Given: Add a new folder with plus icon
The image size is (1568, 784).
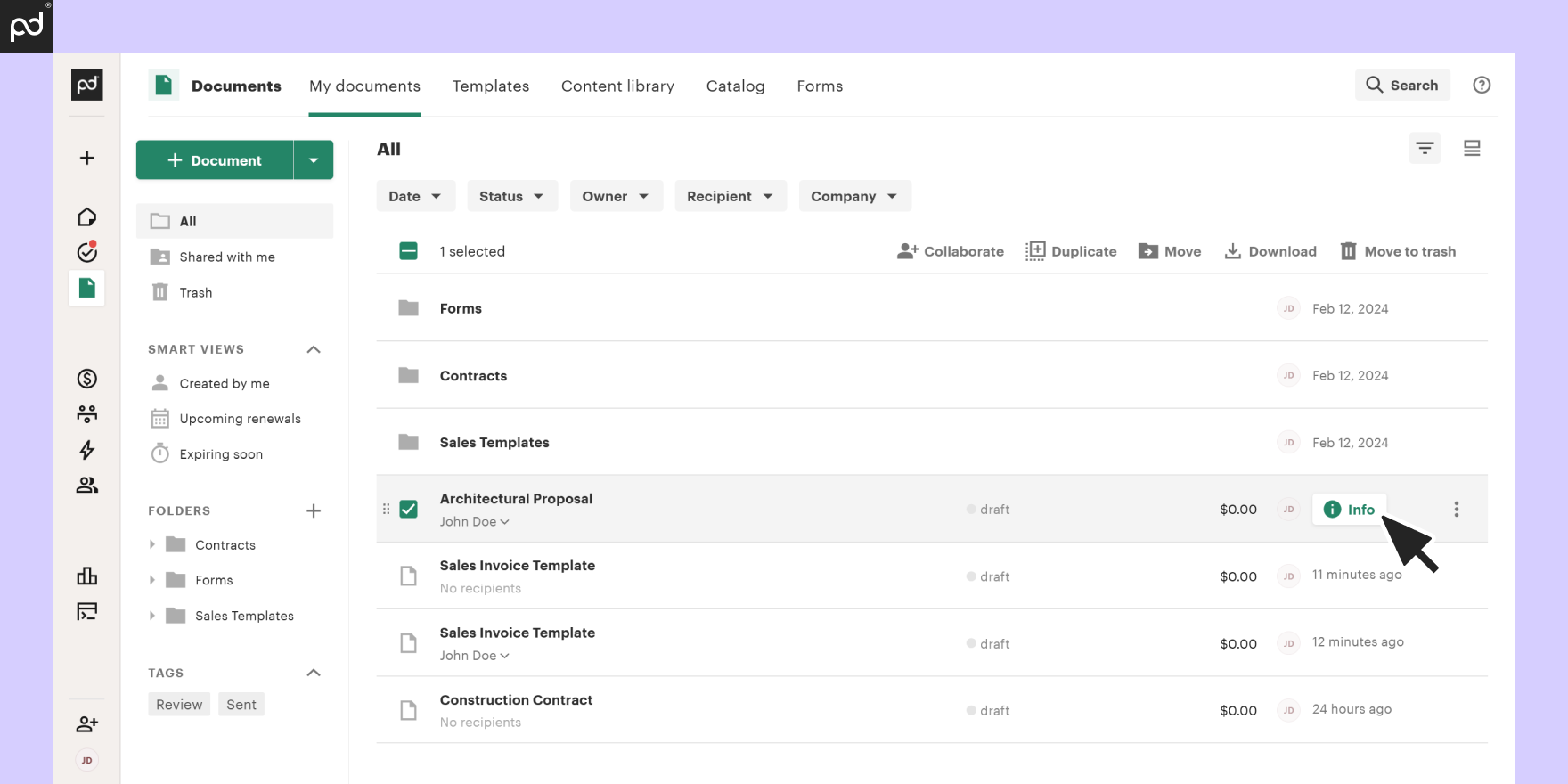Looking at the screenshot, I should (x=314, y=510).
